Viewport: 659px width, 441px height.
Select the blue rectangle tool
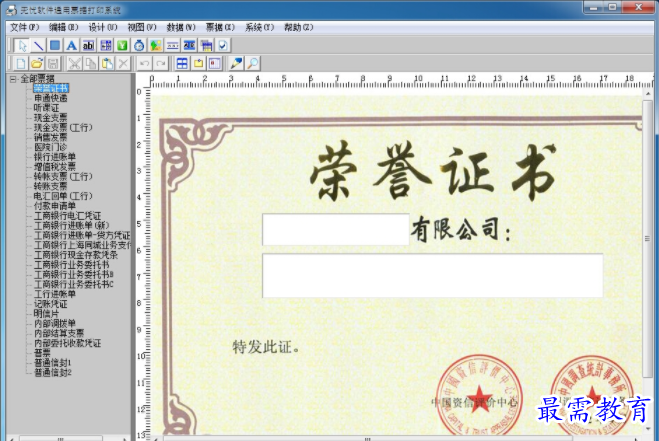pyautogui.click(x=55, y=45)
